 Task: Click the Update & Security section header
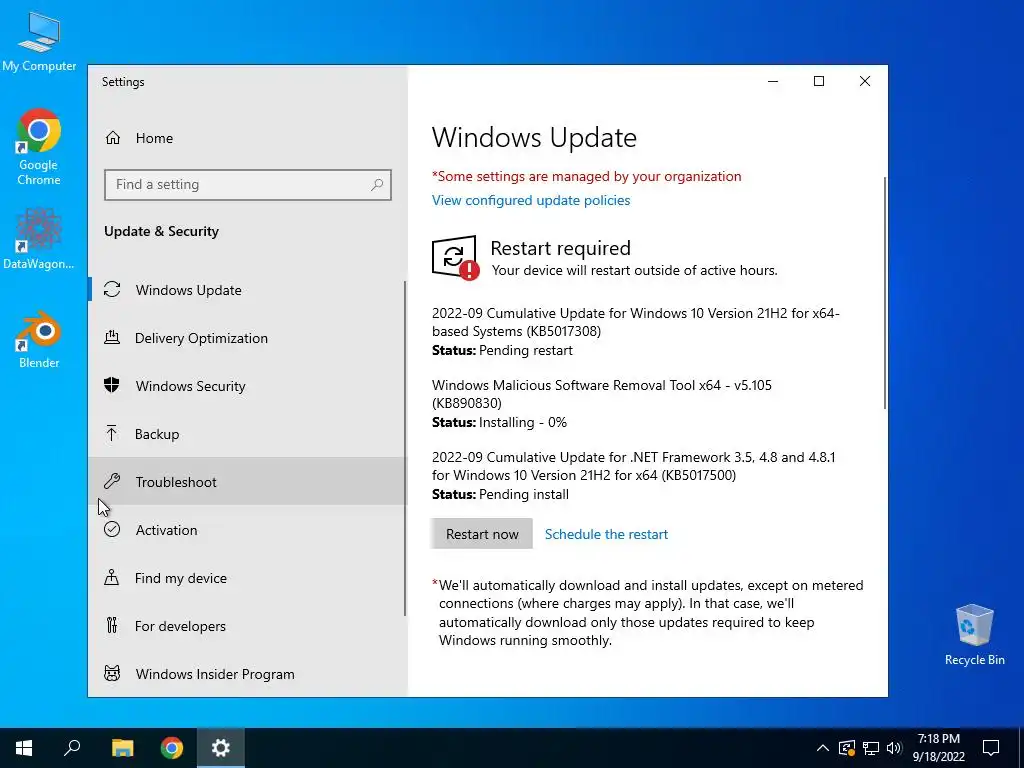[161, 231]
